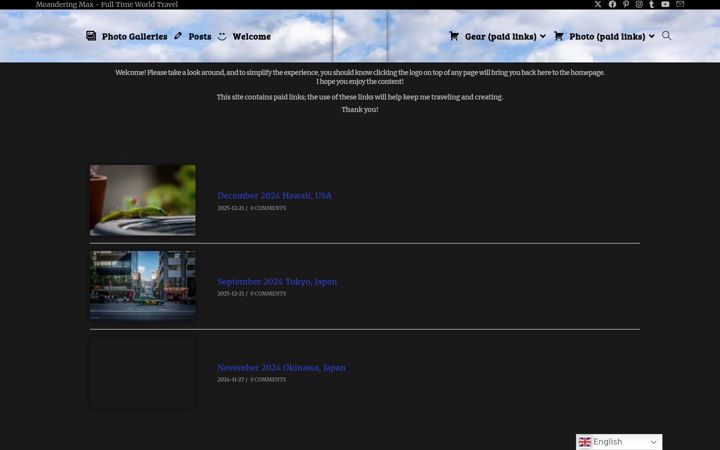The width and height of the screenshot is (720, 450).
Task: Click the dark Okinawa post thumbnail
Action: coord(143,371)
